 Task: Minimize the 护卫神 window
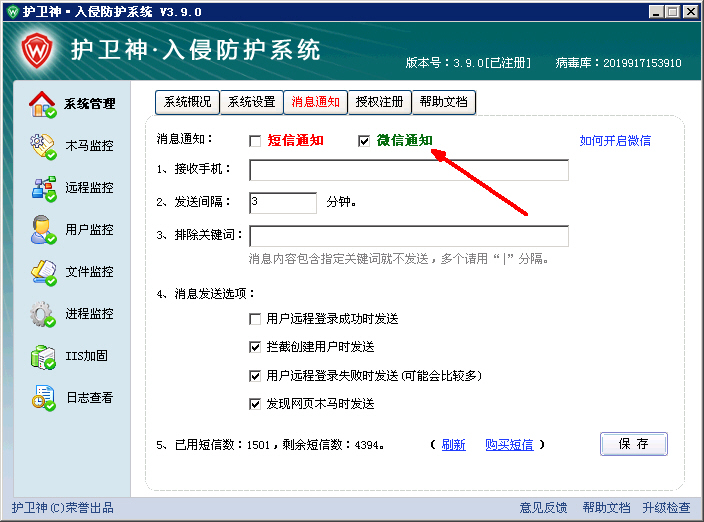pyautogui.click(x=656, y=12)
